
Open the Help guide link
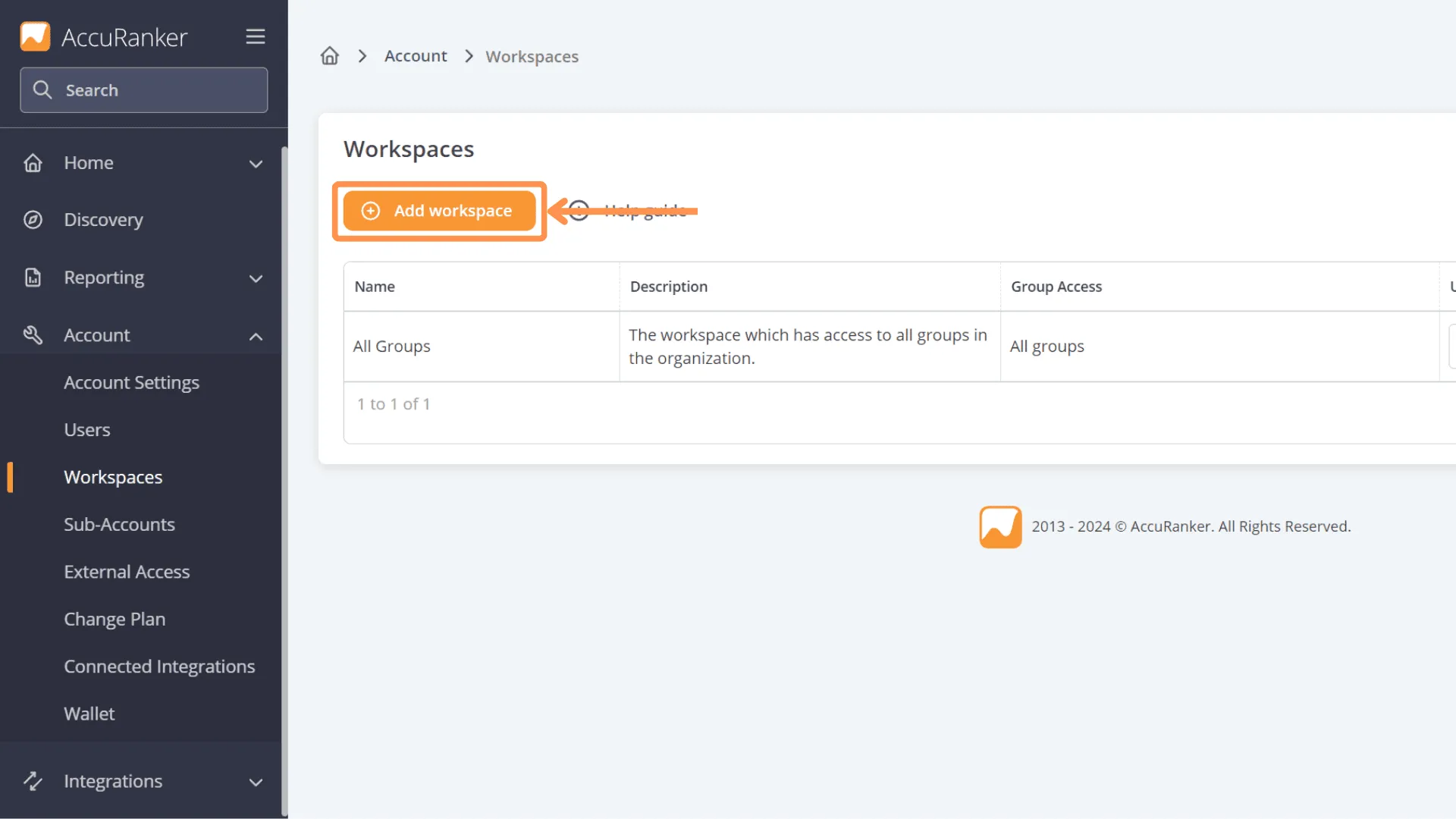pyautogui.click(x=645, y=210)
